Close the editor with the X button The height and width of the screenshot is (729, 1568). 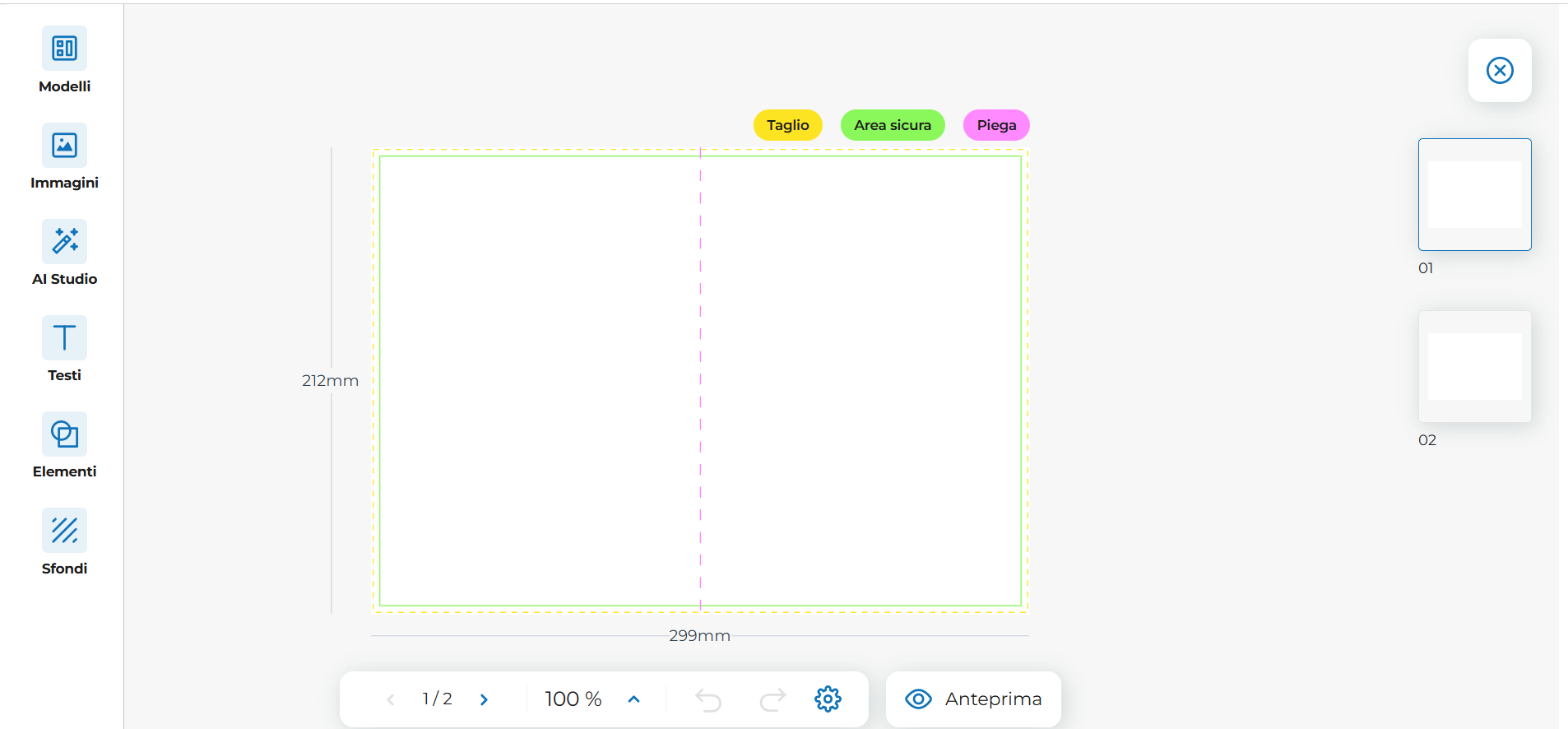[1500, 71]
